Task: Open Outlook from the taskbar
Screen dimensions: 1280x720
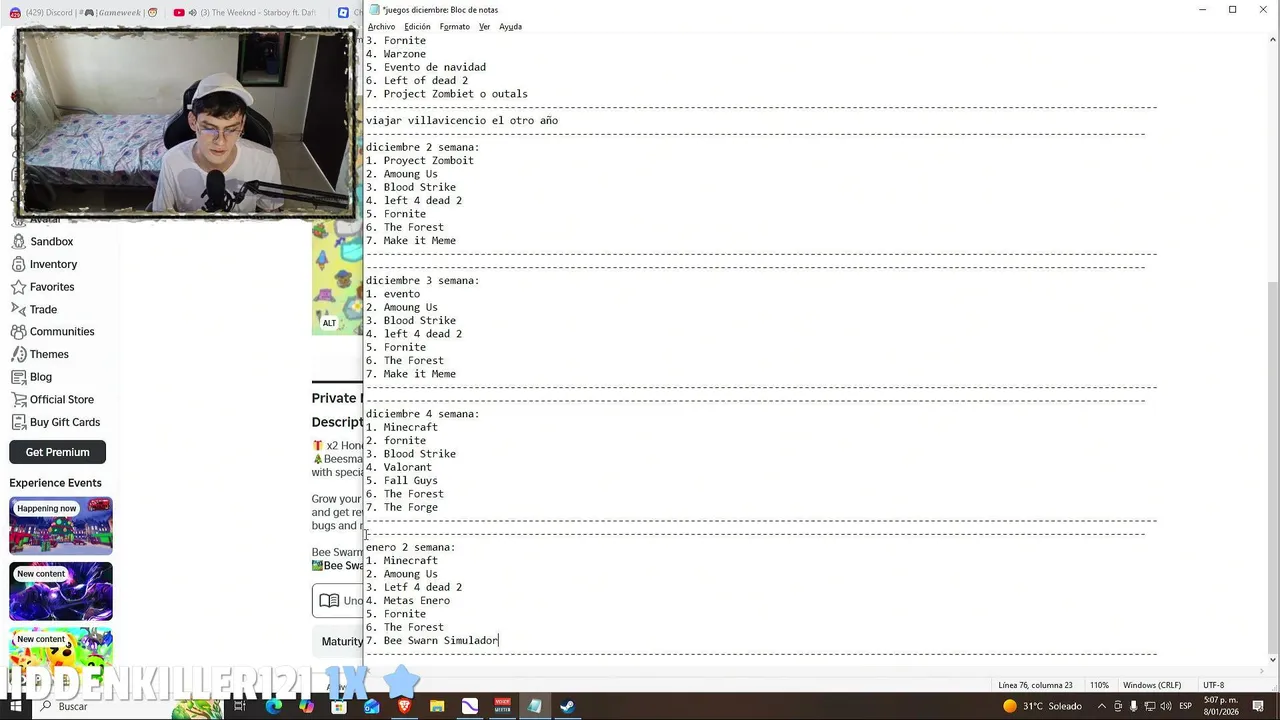Action: (372, 706)
